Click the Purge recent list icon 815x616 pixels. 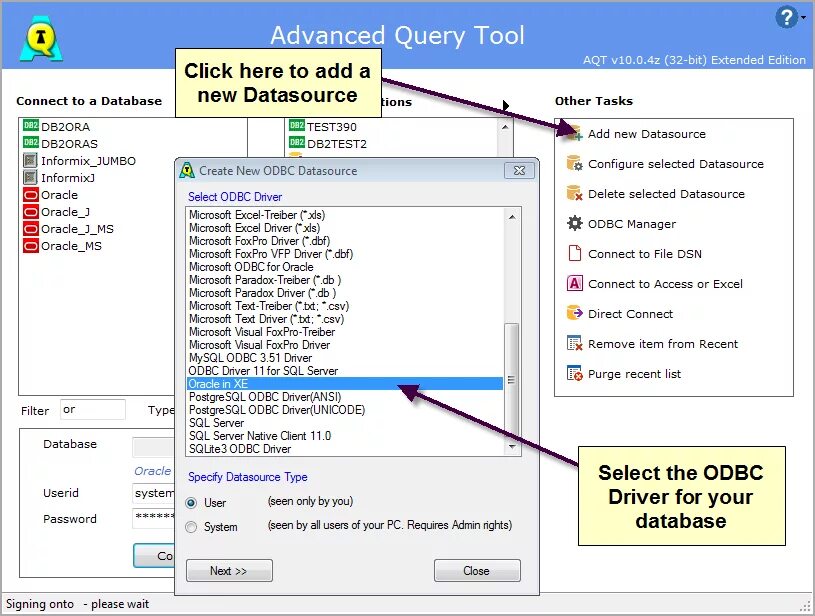tap(574, 373)
